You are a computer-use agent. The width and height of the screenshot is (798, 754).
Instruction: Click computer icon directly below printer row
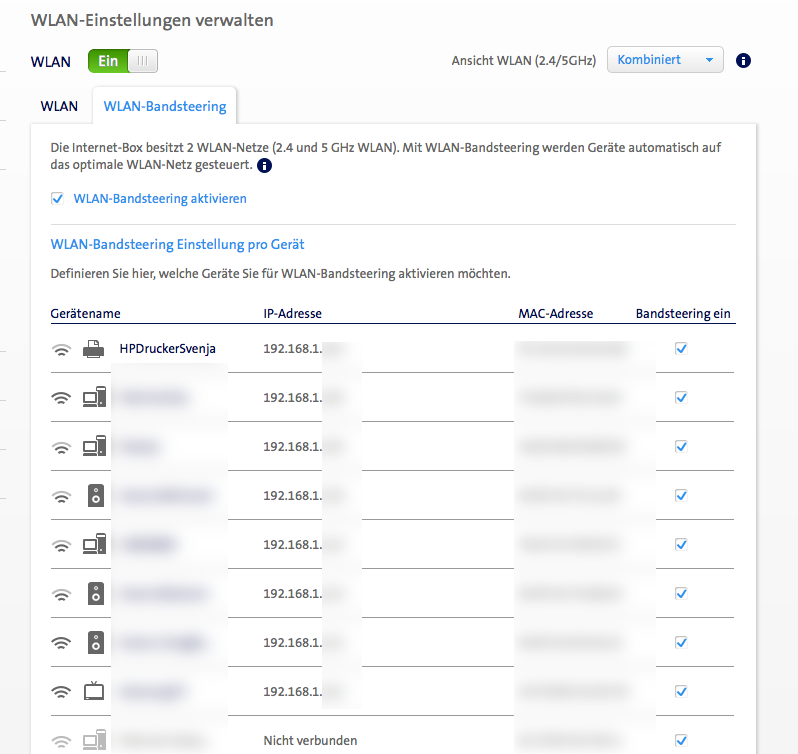(95, 397)
